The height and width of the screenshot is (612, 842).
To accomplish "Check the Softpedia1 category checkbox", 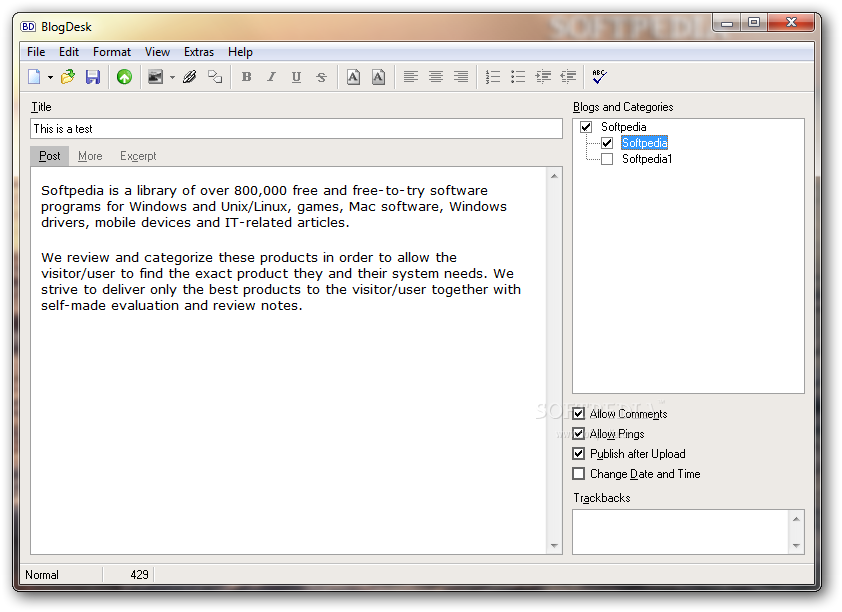I will [x=607, y=159].
